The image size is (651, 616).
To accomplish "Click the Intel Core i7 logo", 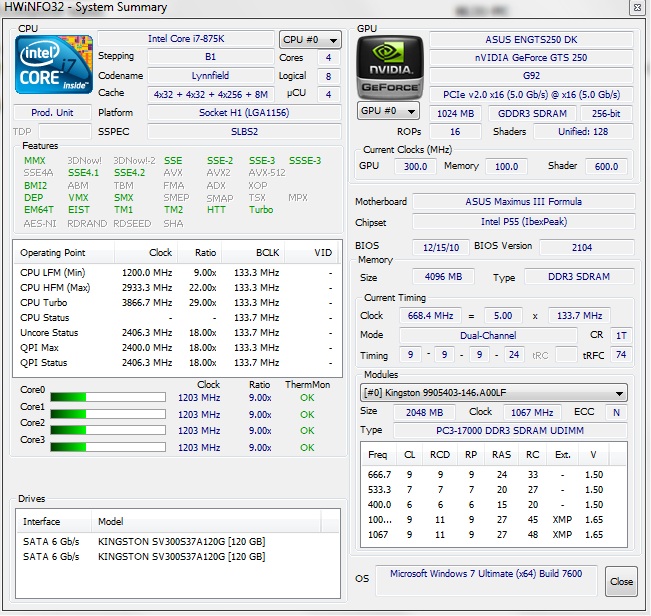I will [54, 64].
